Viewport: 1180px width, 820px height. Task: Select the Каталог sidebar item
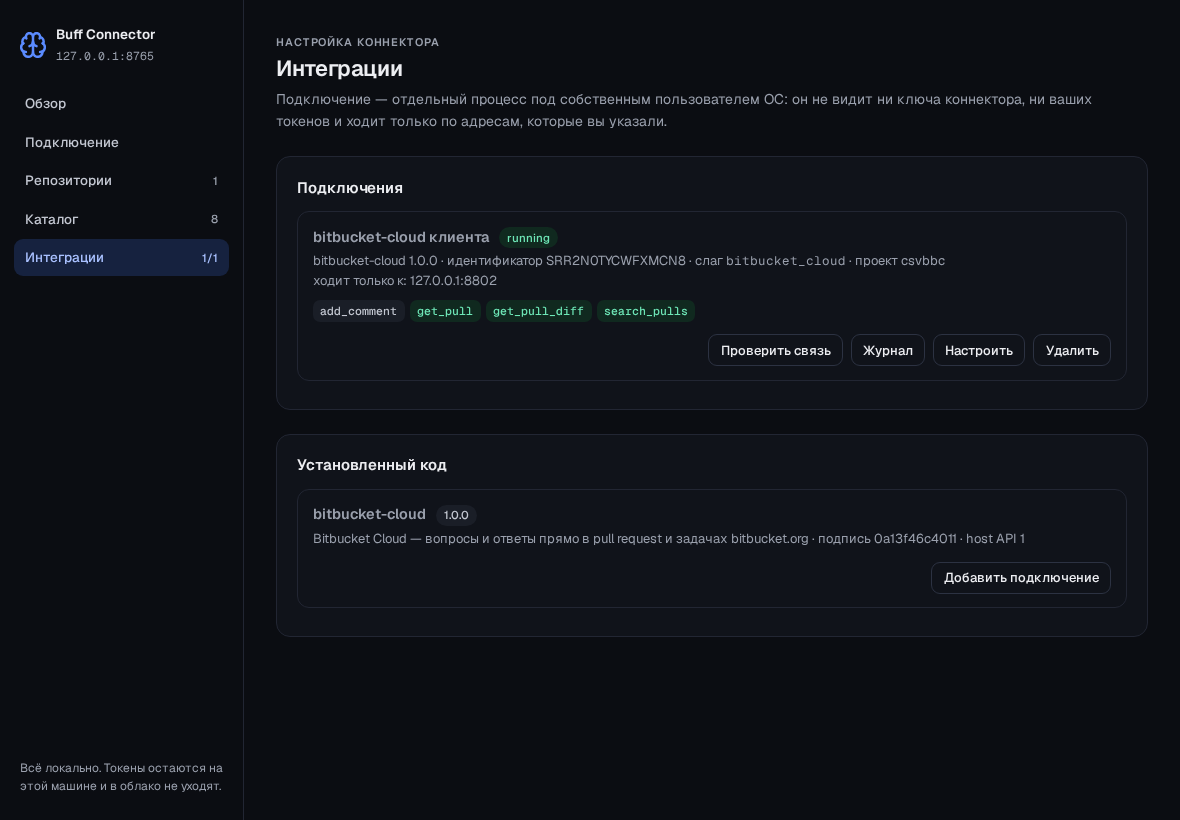[121, 219]
